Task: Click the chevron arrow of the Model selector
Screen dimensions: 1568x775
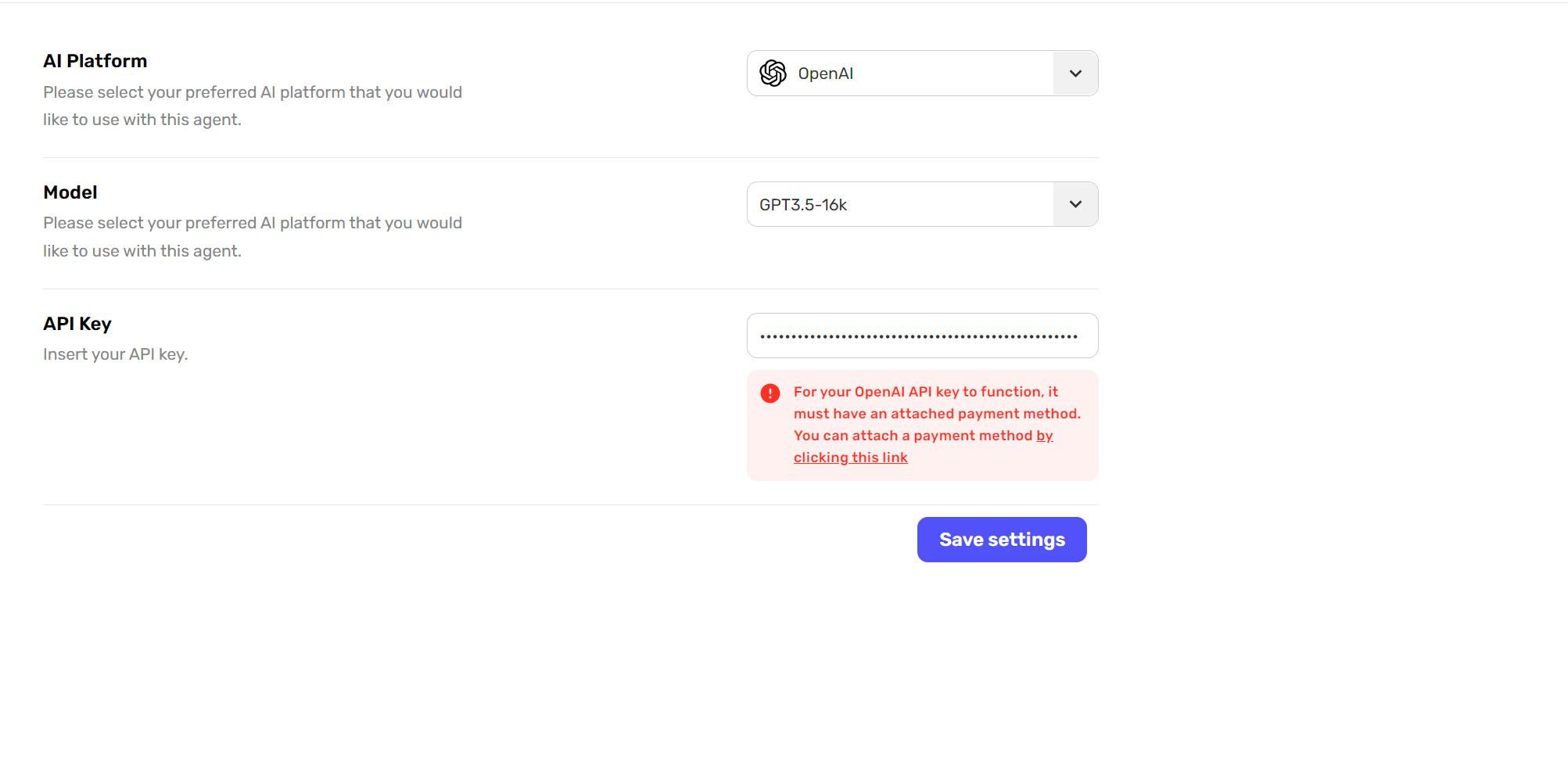Action: [1075, 204]
